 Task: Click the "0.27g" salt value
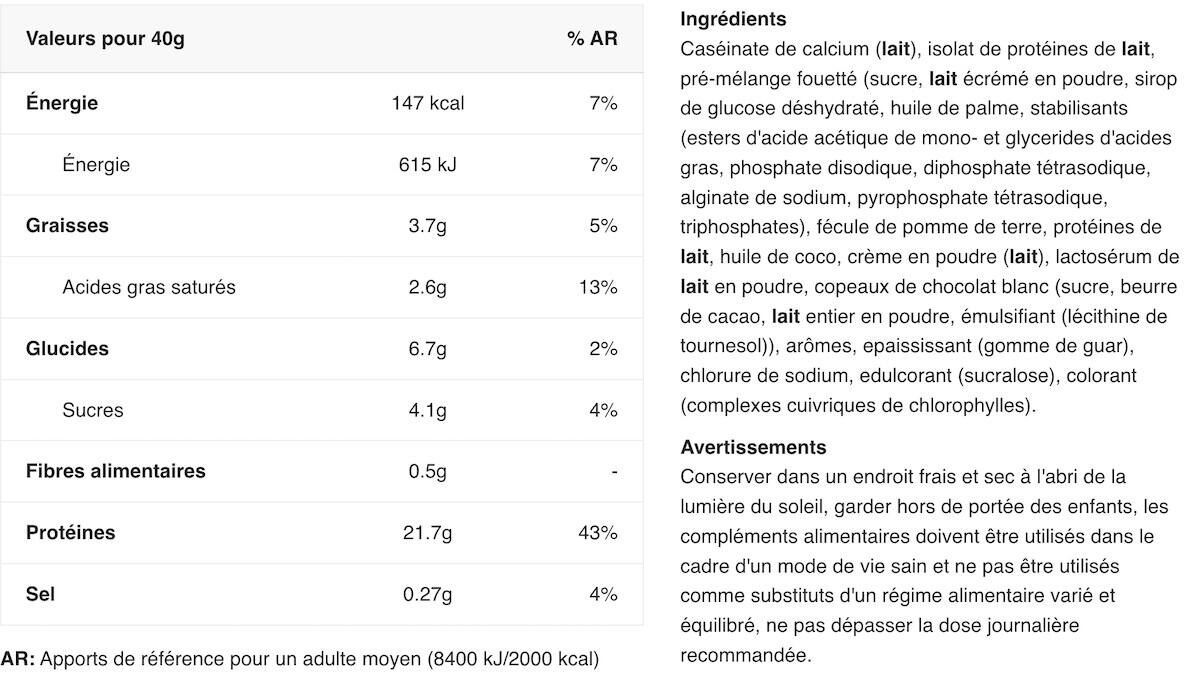428,594
